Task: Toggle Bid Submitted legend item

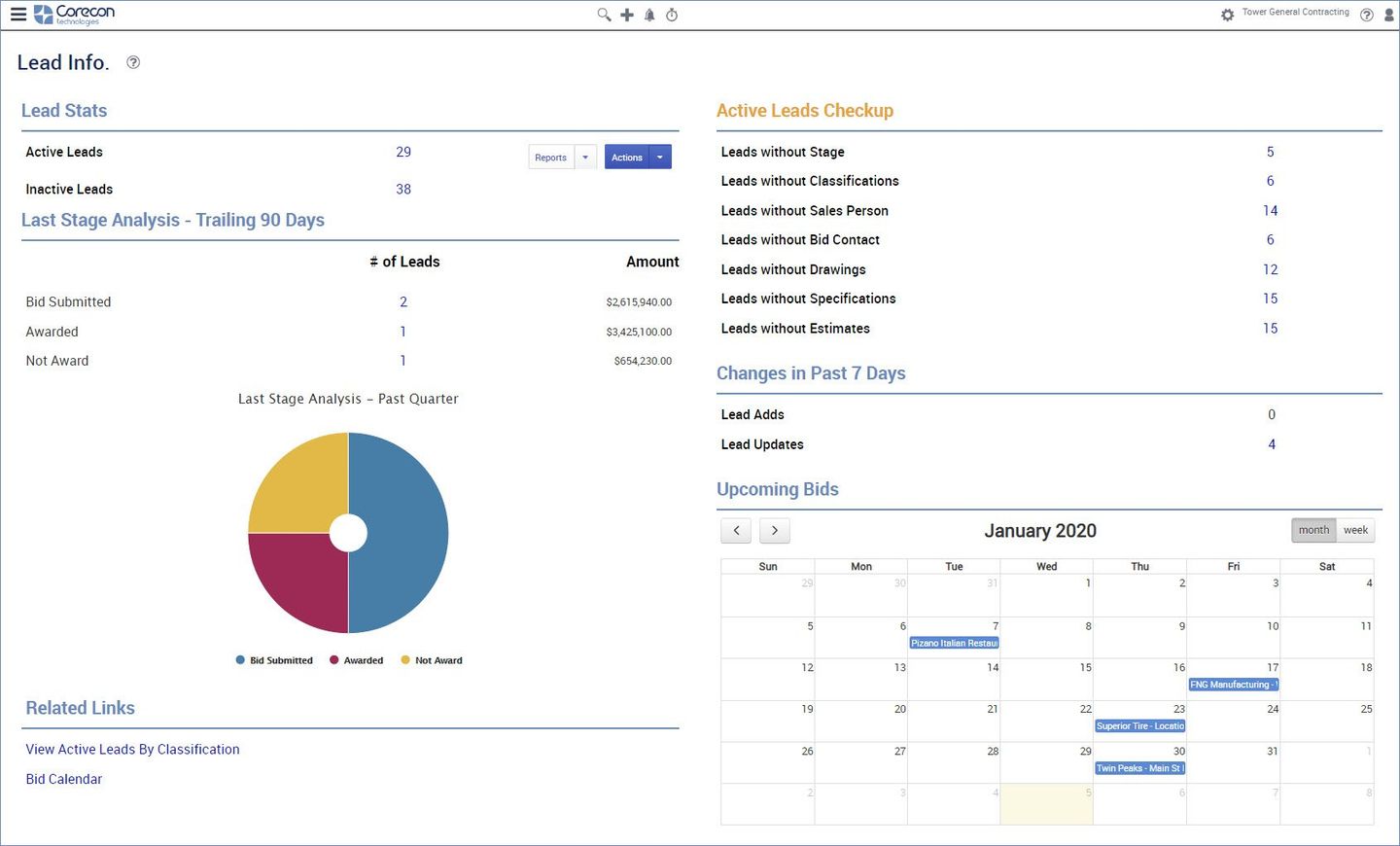Action: point(274,660)
